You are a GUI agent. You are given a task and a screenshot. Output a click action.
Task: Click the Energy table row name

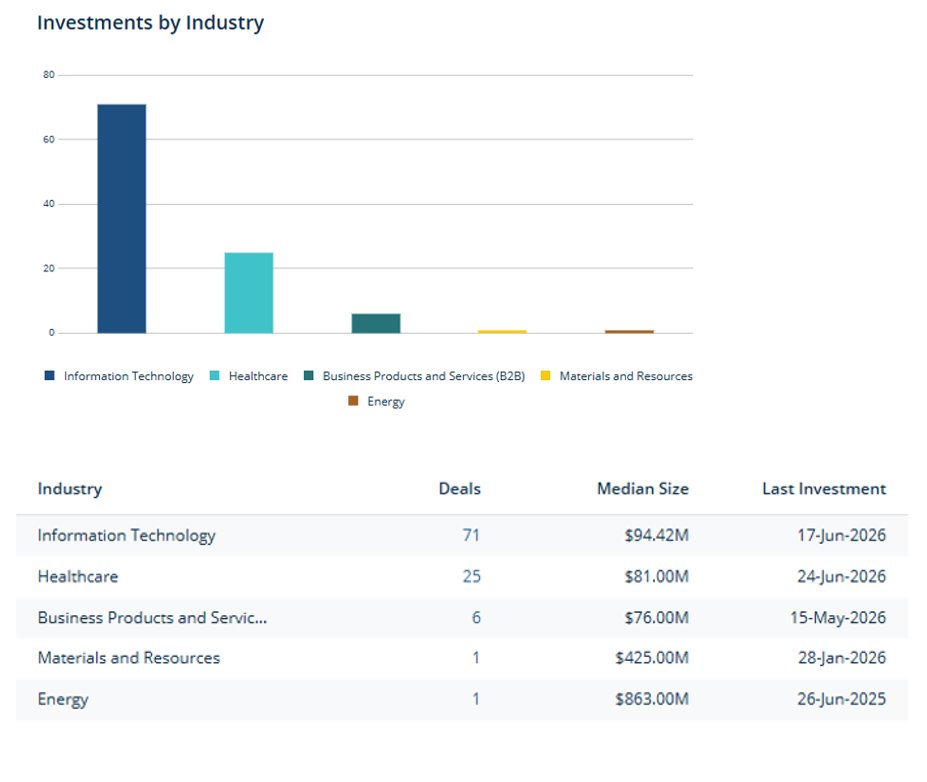[x=63, y=700]
